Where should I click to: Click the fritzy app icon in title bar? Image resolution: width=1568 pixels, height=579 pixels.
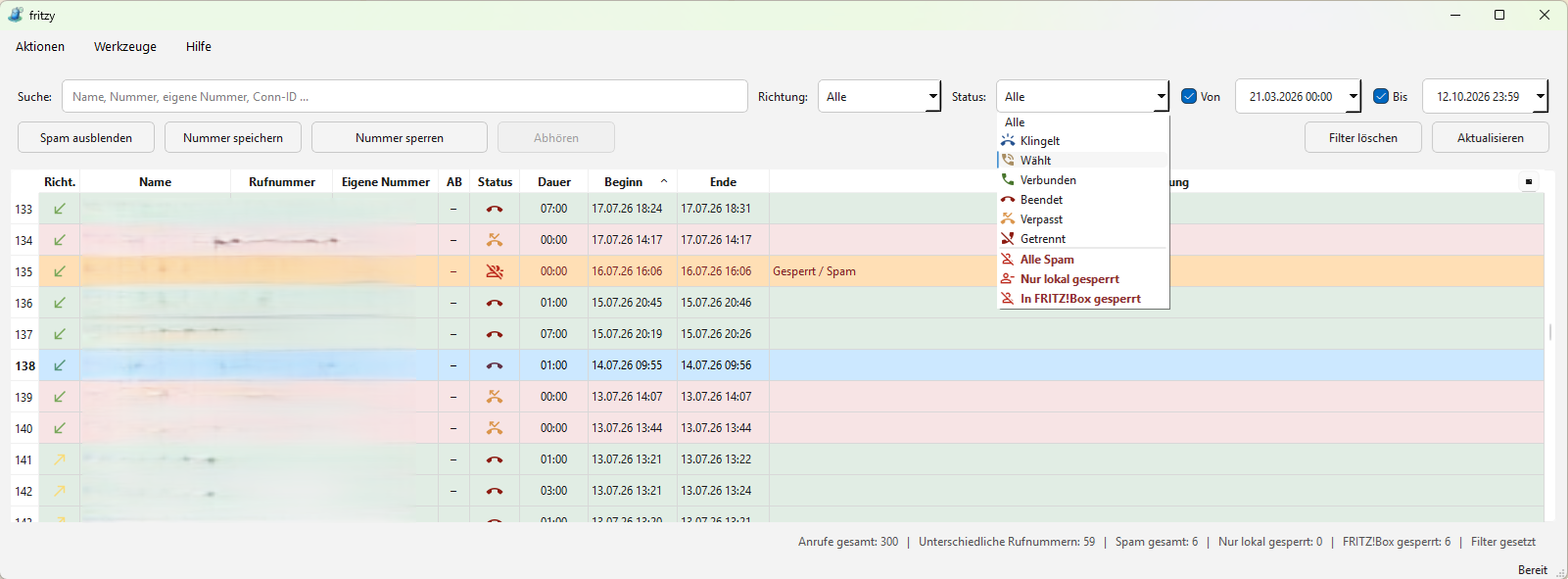pyautogui.click(x=16, y=15)
